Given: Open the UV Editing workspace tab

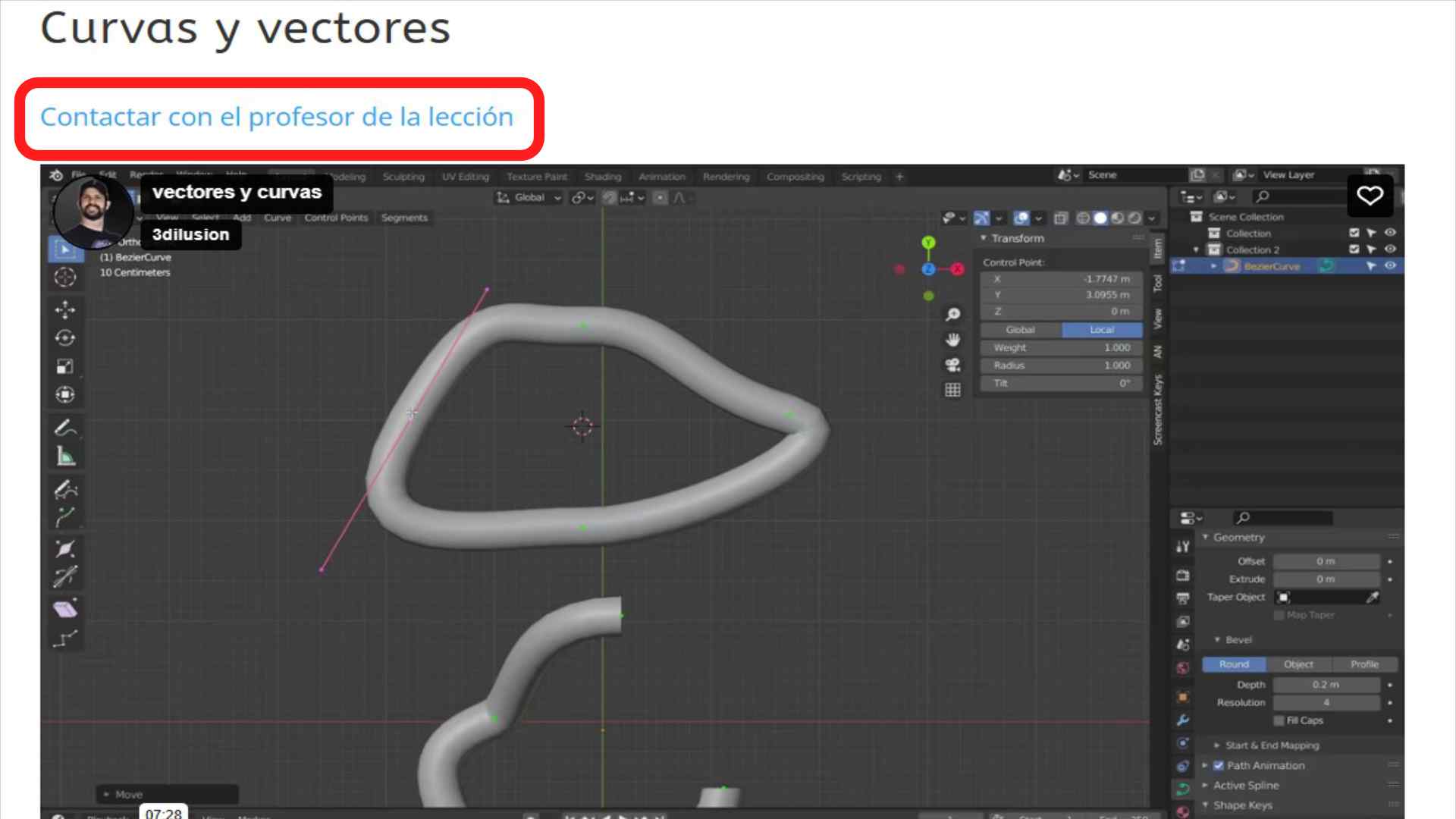Looking at the screenshot, I should click(x=466, y=177).
